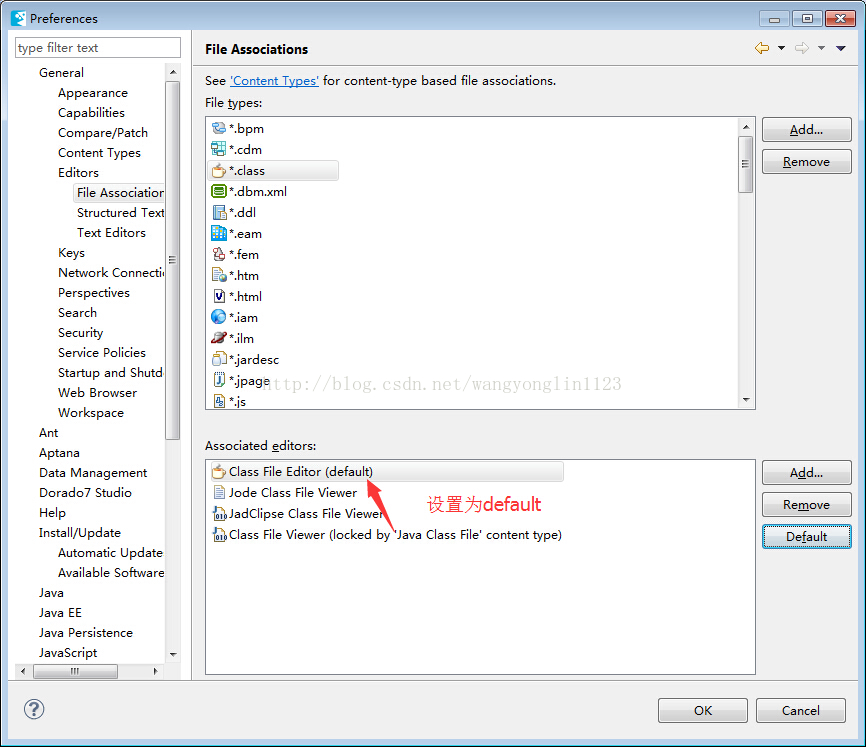Click the *.ddl file icon
Image resolution: width=866 pixels, height=747 pixels.
(219, 213)
